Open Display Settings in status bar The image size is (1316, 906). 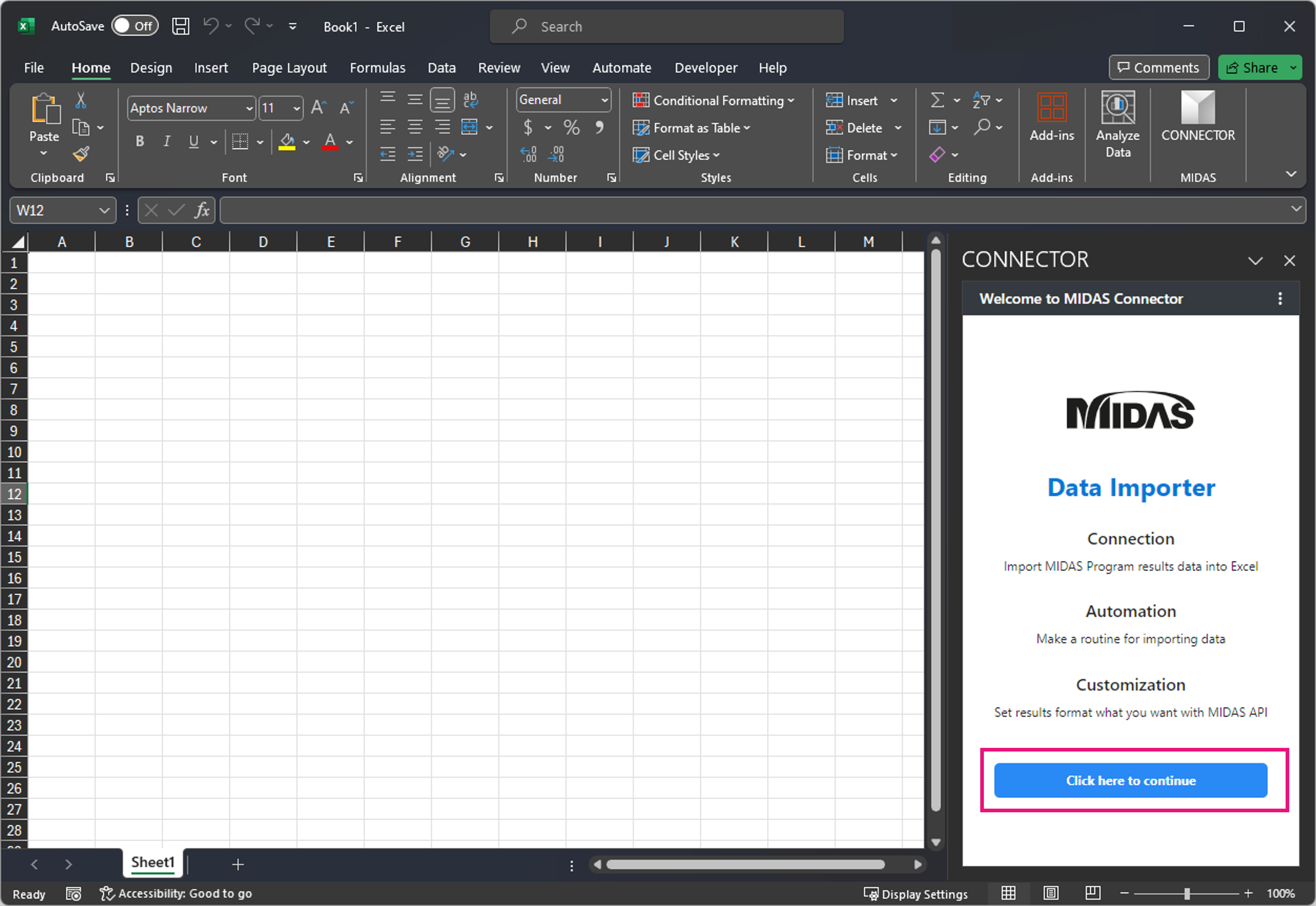coord(915,894)
